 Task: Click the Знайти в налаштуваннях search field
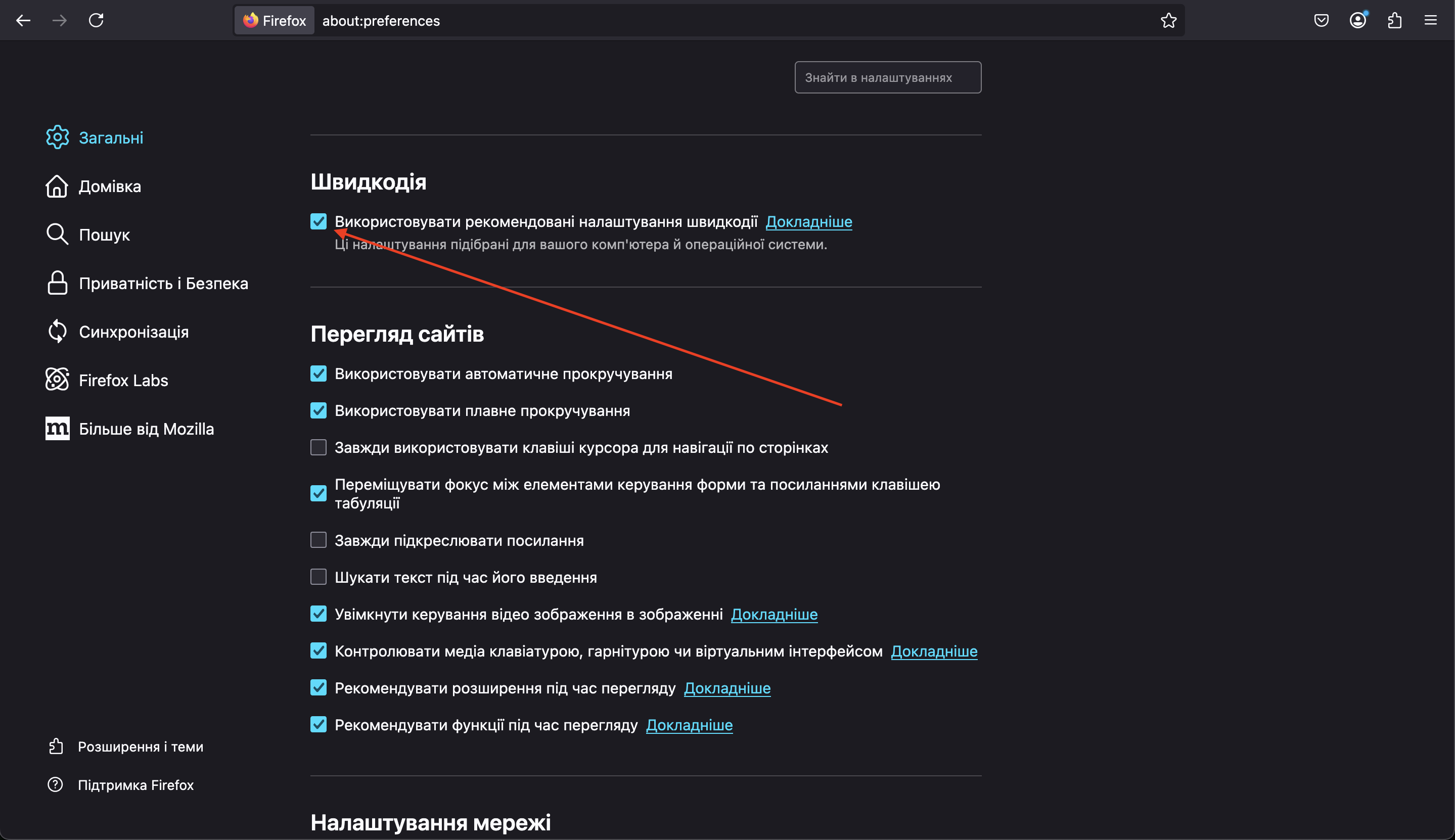[x=888, y=77]
